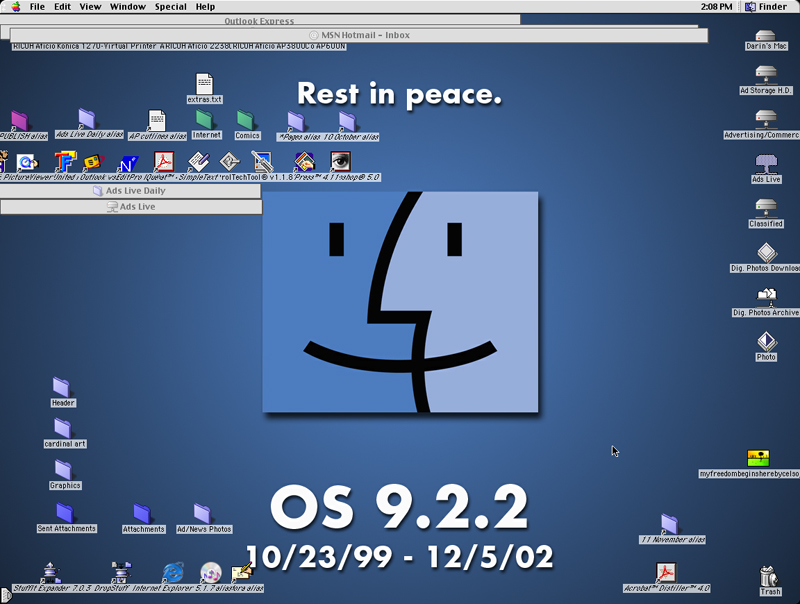Select the StuffIt Expander 7.0.3 icon

tap(51, 572)
